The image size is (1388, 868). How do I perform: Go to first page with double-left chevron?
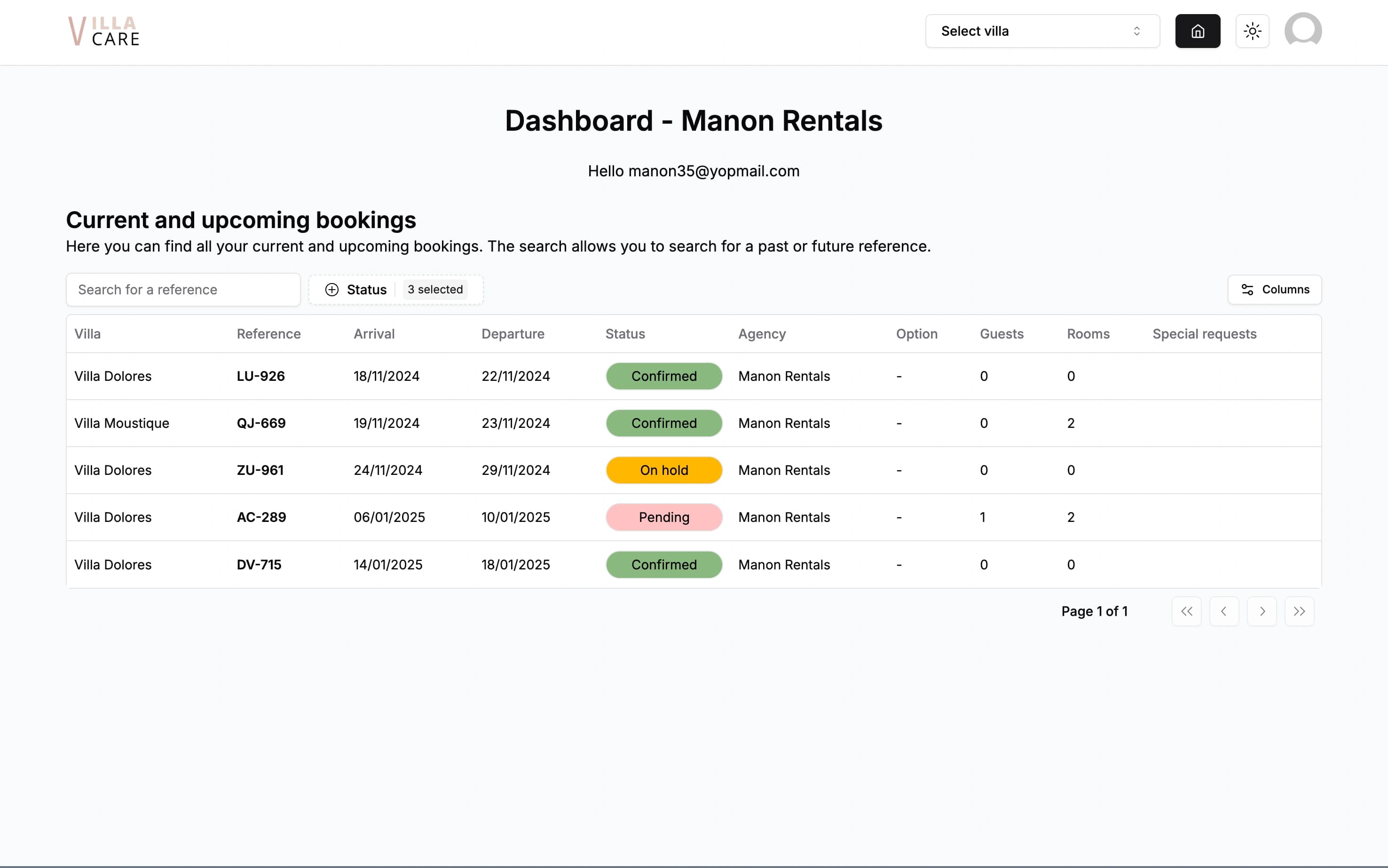click(1186, 611)
